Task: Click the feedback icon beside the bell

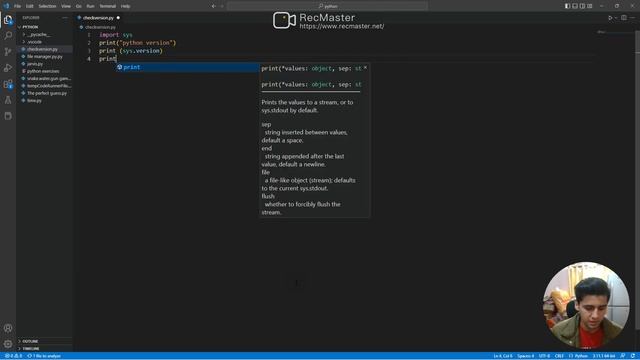Action: [623, 356]
